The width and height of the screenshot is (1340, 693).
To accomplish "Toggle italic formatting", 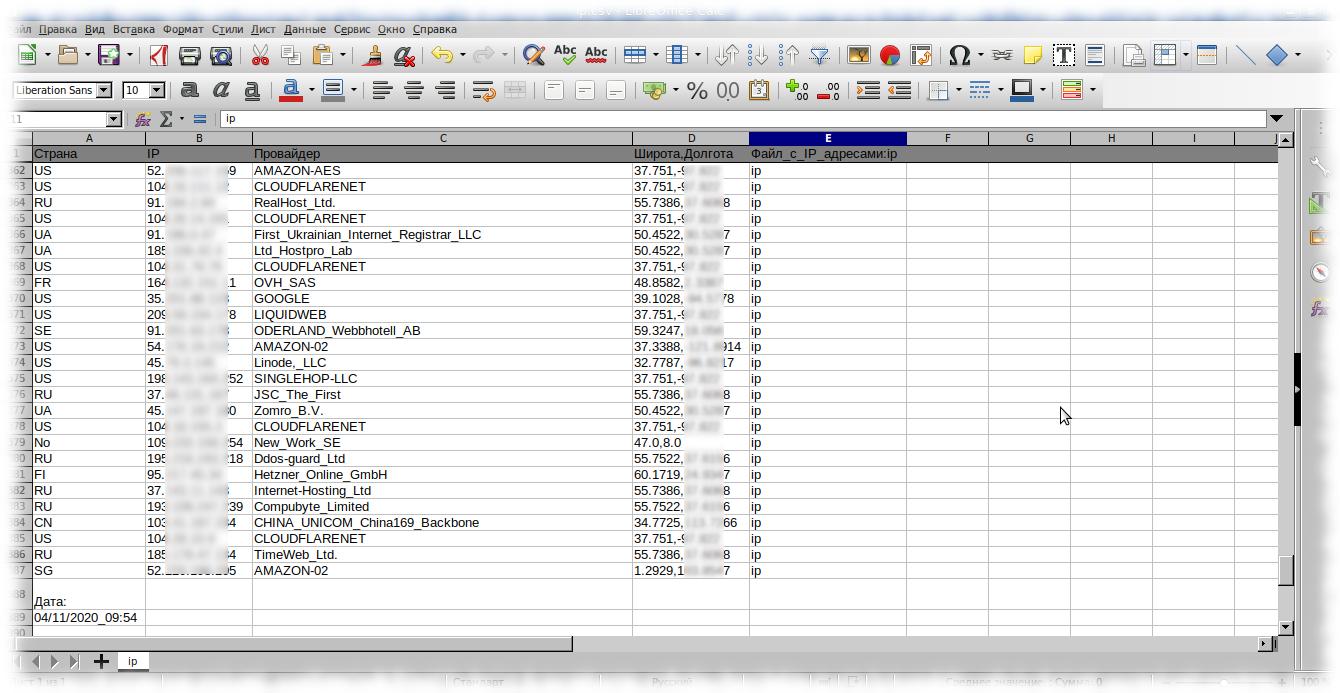I will tap(221, 90).
